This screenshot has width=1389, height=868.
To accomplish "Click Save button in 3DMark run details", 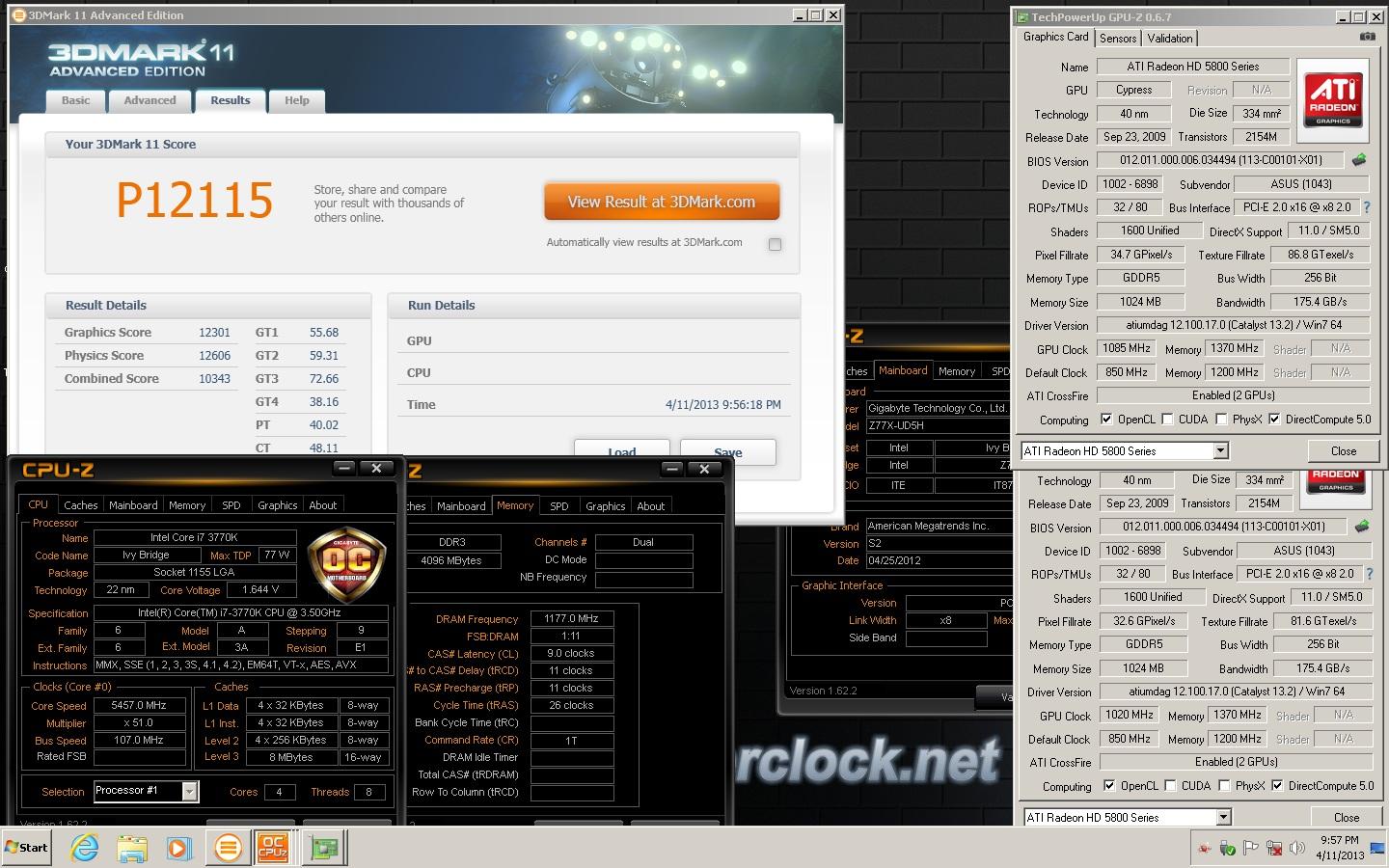I will [x=728, y=451].
